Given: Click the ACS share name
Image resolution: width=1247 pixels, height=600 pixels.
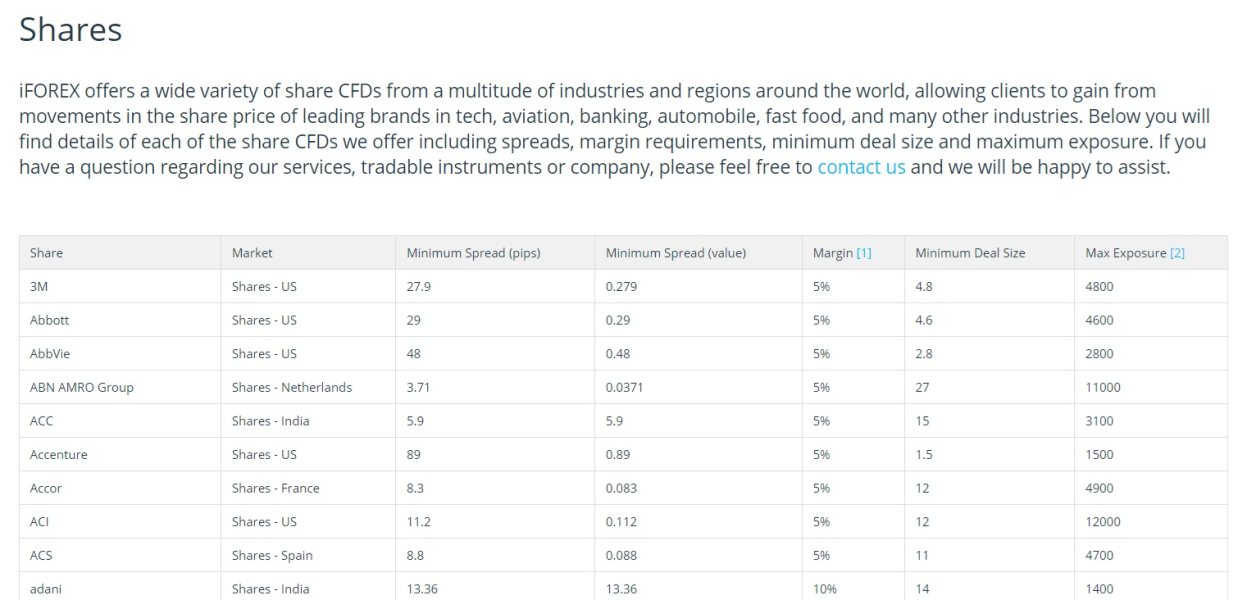Looking at the screenshot, I should [x=41, y=555].
